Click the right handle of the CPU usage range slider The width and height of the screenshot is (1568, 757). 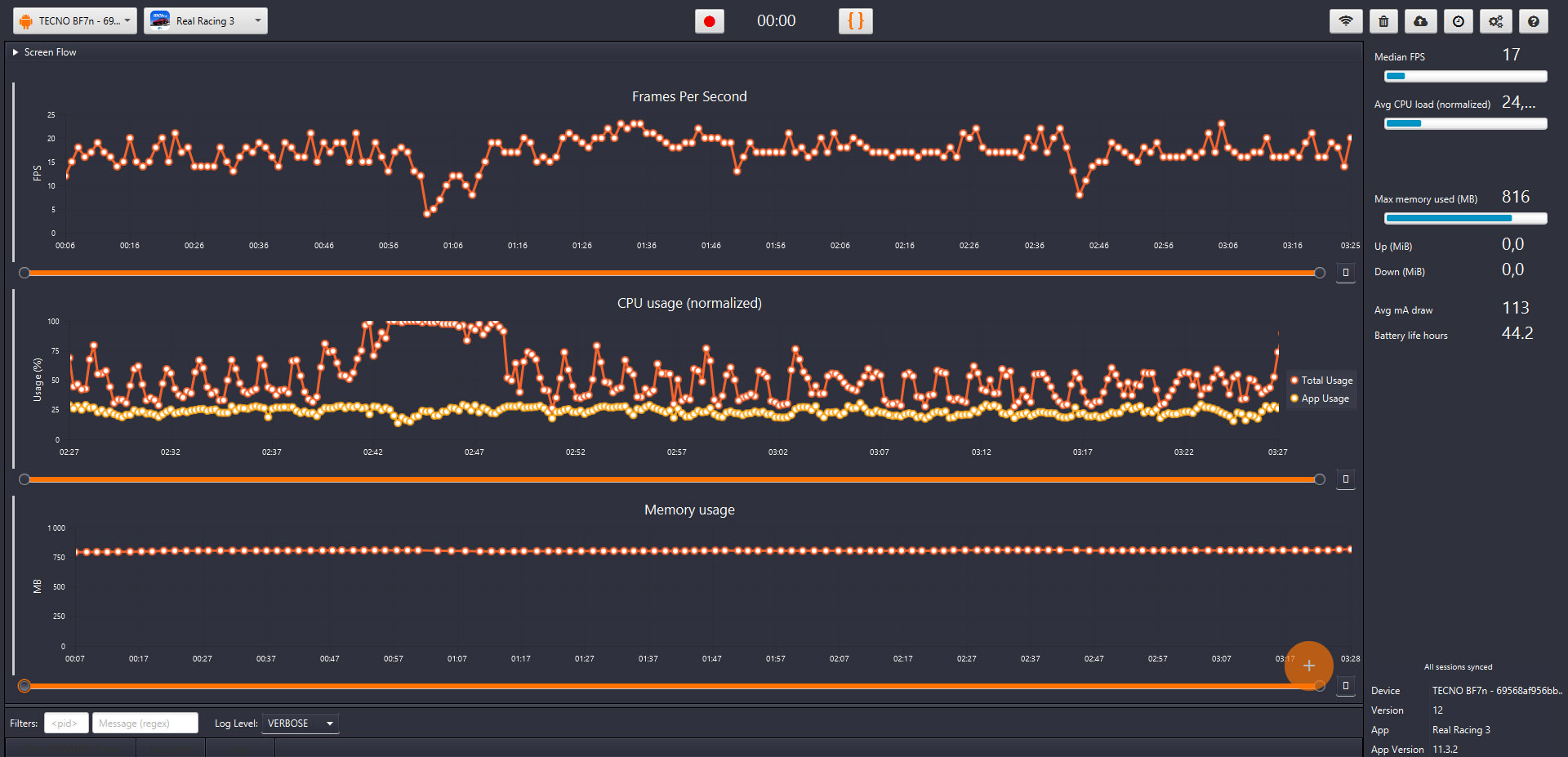point(1320,479)
